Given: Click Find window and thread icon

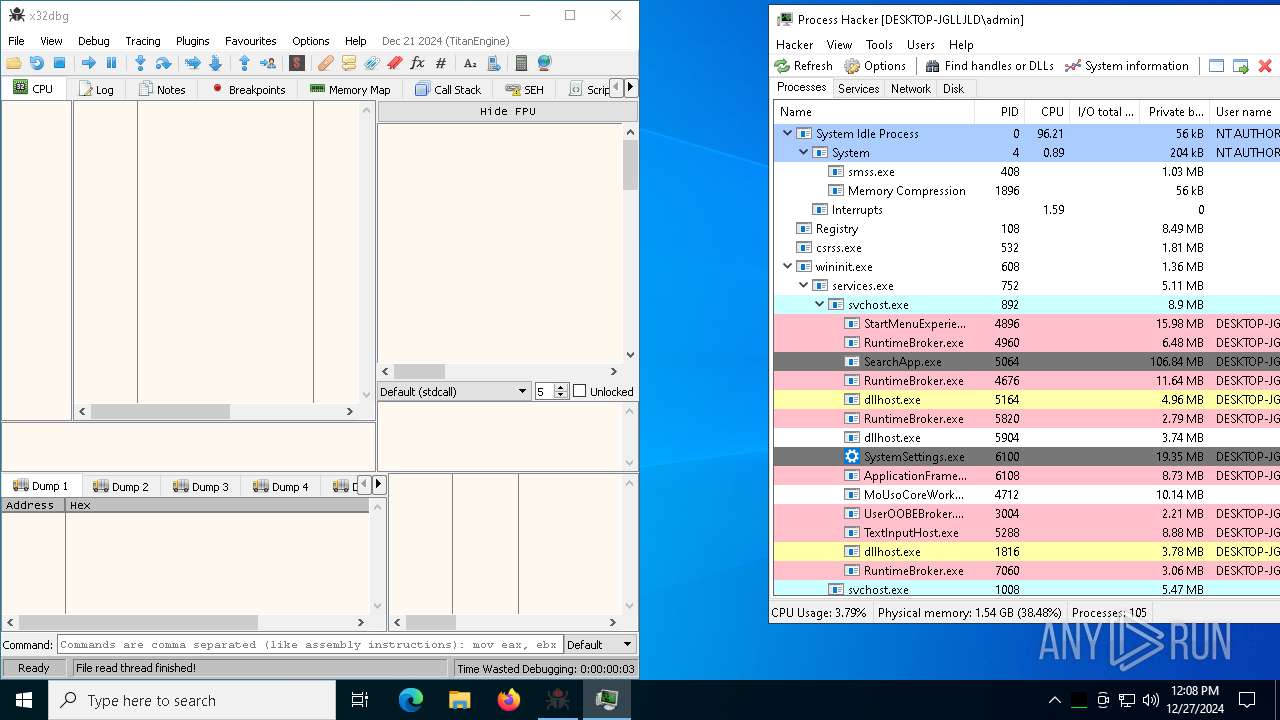Looking at the screenshot, I should pos(1240,66).
